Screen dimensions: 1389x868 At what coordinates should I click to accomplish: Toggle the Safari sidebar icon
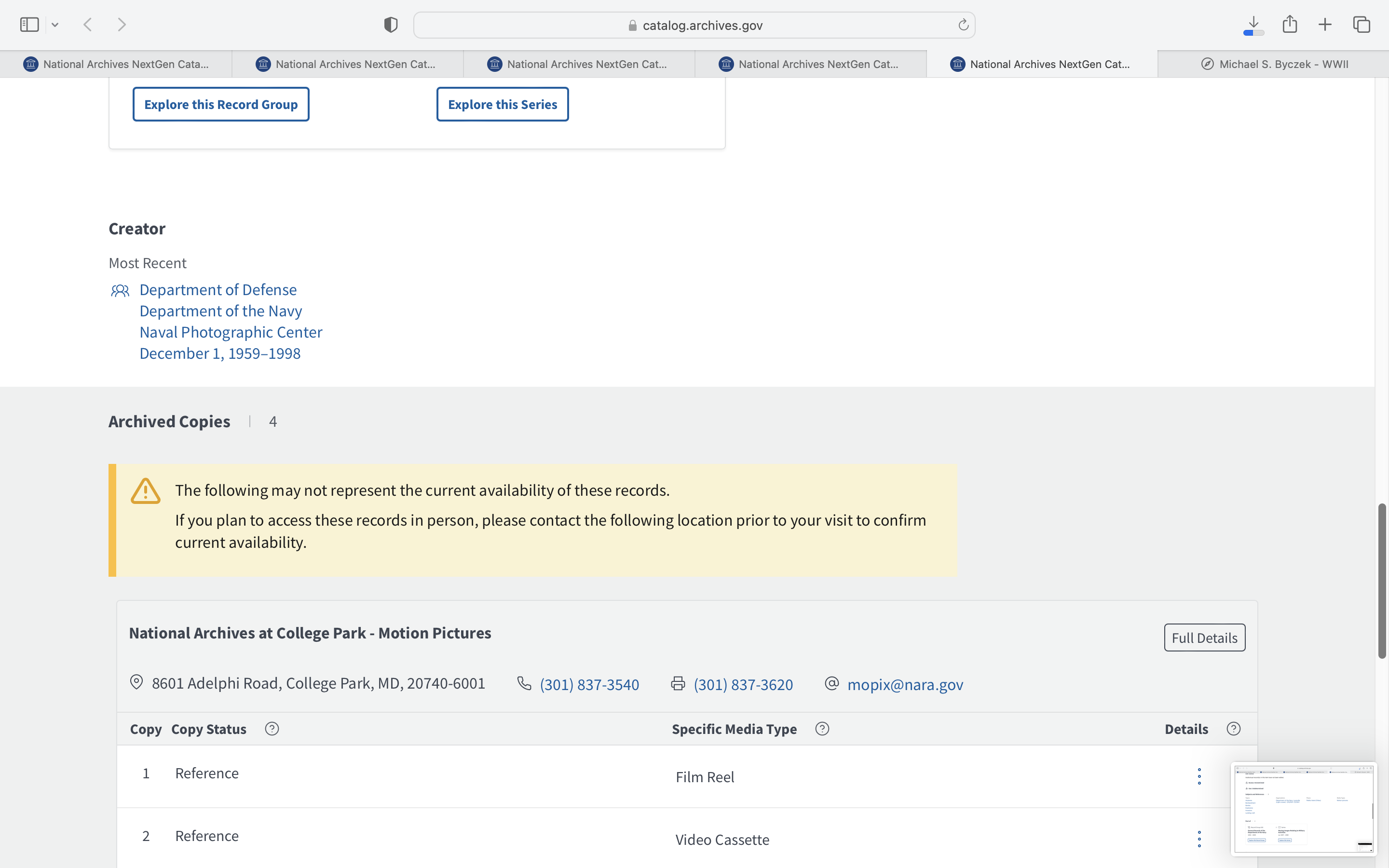(29, 25)
